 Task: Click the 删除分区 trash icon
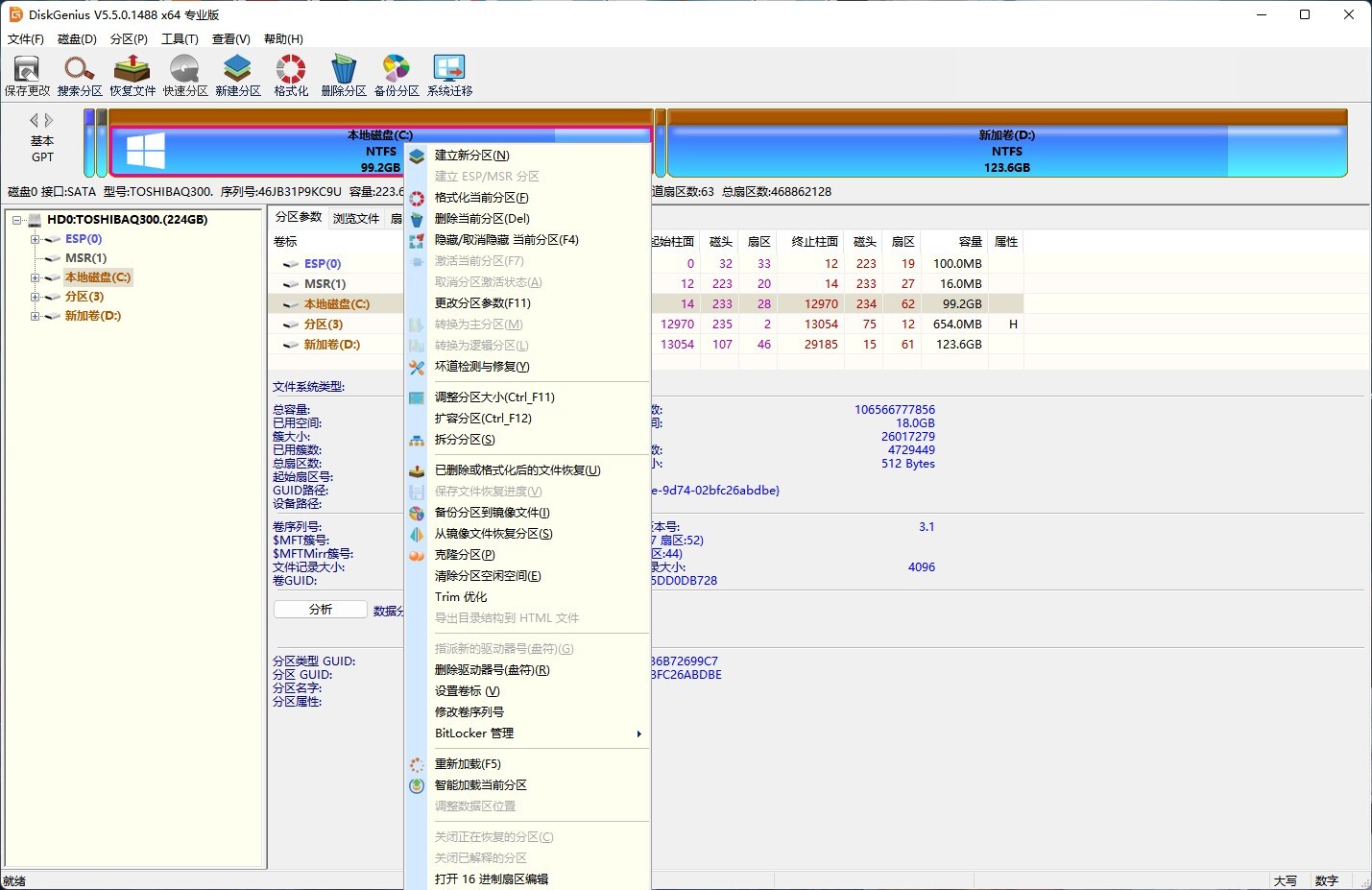point(343,75)
